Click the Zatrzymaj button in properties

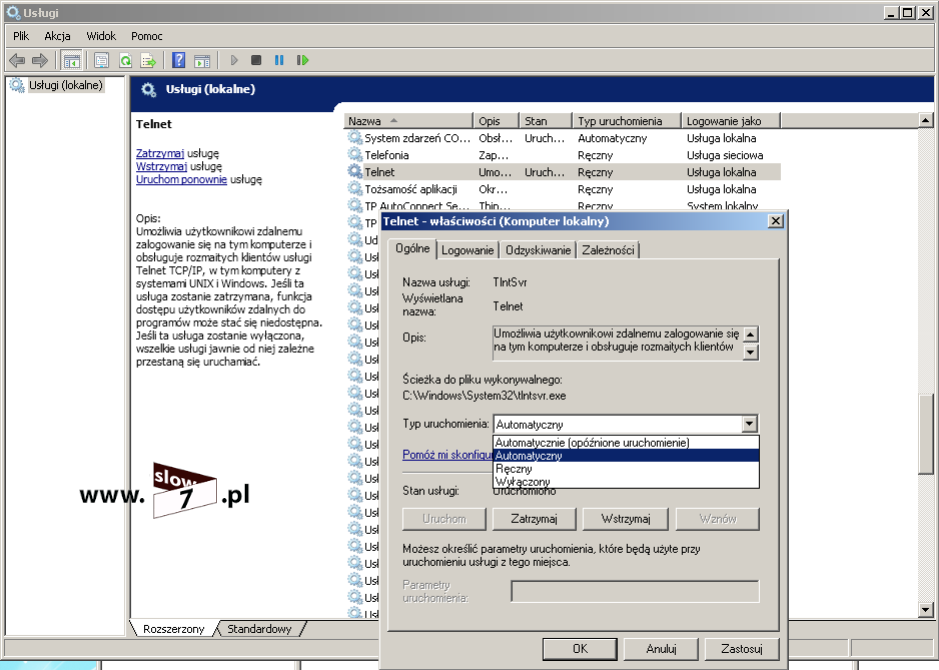coord(534,519)
